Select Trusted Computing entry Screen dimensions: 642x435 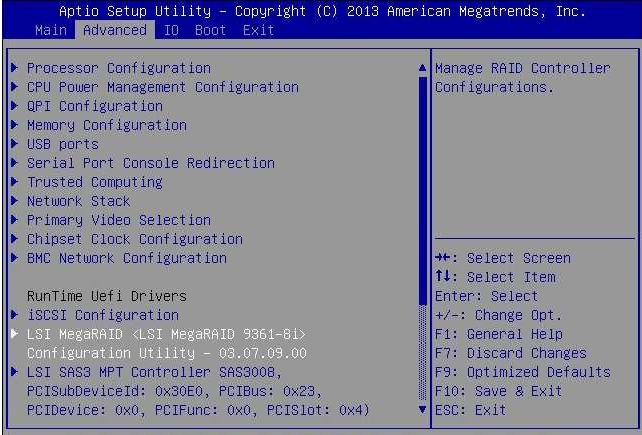click(x=95, y=182)
